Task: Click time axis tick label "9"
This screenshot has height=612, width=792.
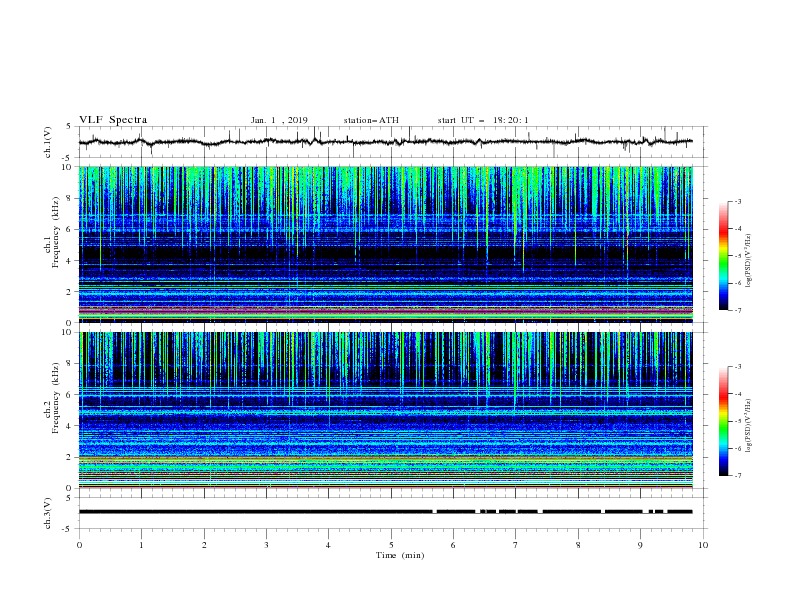Action: pyautogui.click(x=640, y=545)
